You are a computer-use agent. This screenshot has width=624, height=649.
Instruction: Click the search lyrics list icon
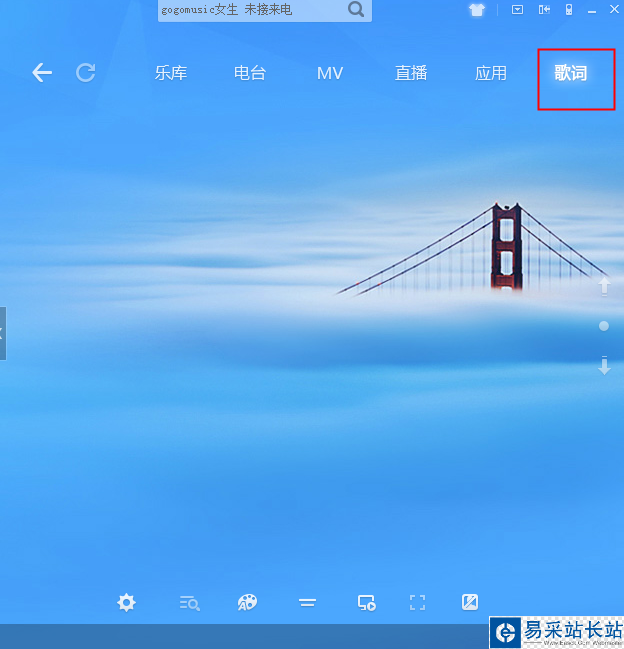(x=190, y=603)
